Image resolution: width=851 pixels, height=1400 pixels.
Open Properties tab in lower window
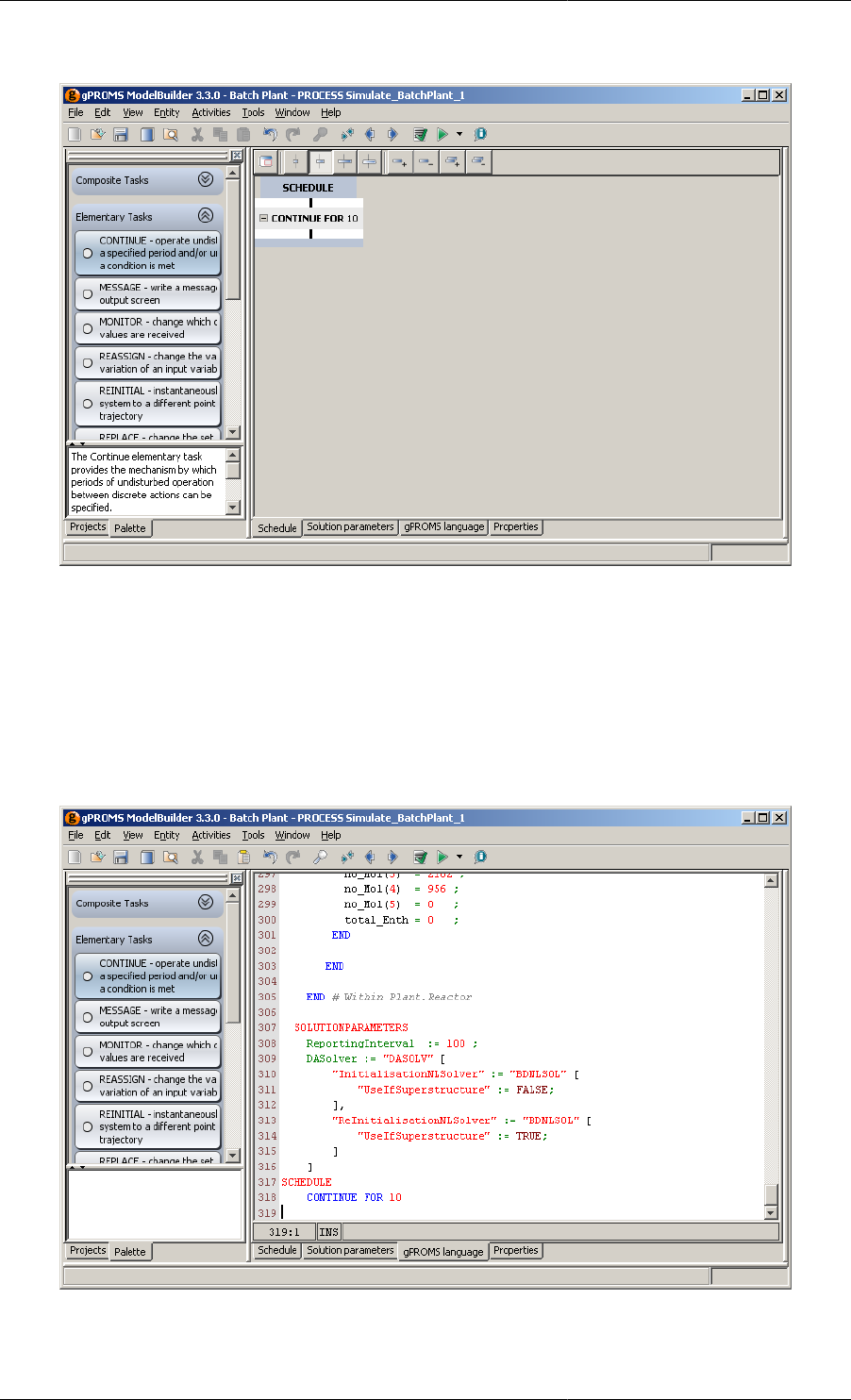tap(516, 1251)
